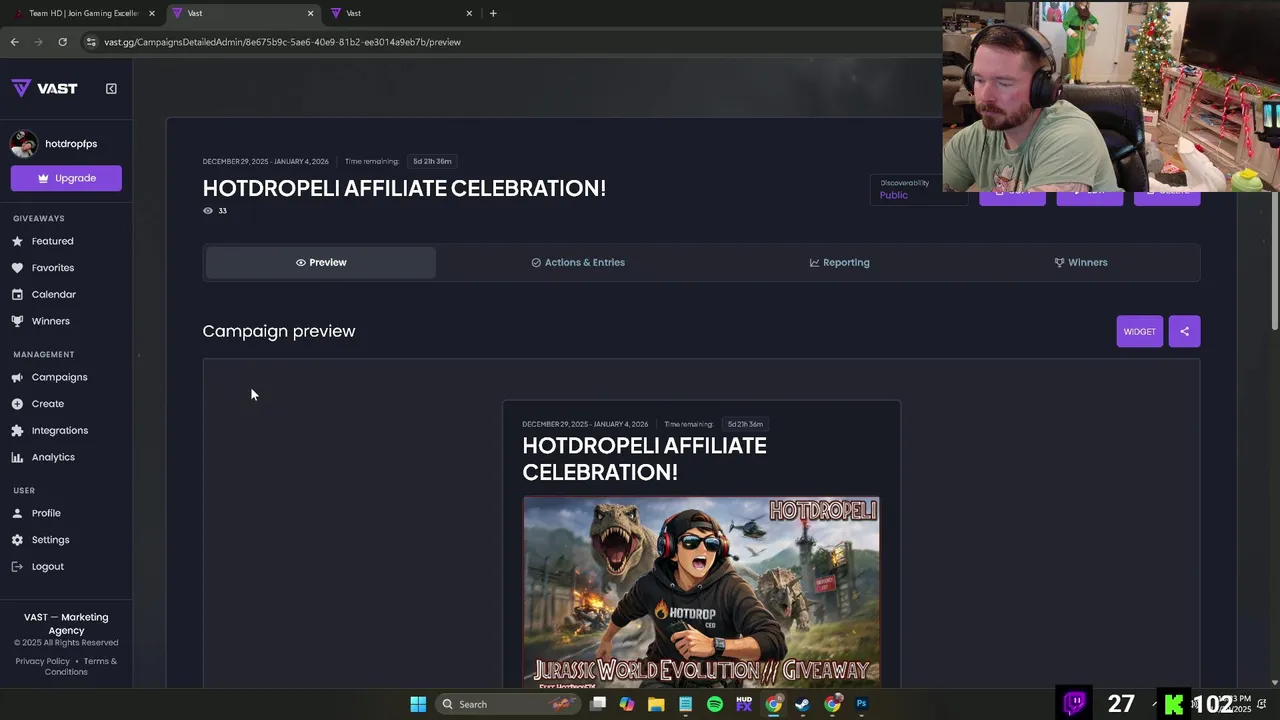Open Profile under User section
Viewport: 1280px width, 720px height.
coord(36,513)
